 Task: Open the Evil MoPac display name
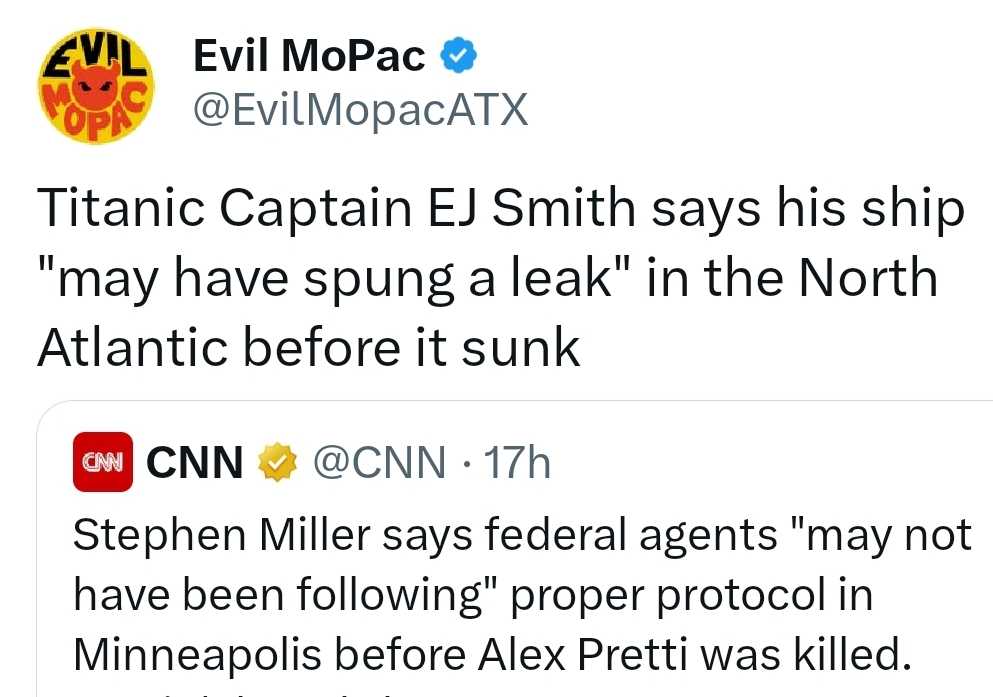pyautogui.click(x=309, y=57)
